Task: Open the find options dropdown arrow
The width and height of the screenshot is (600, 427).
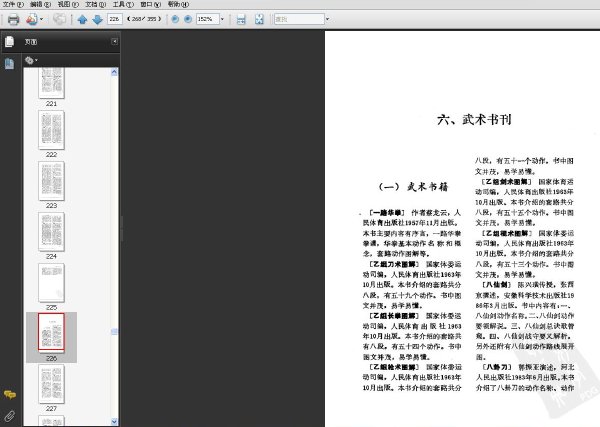Action: 327,19
